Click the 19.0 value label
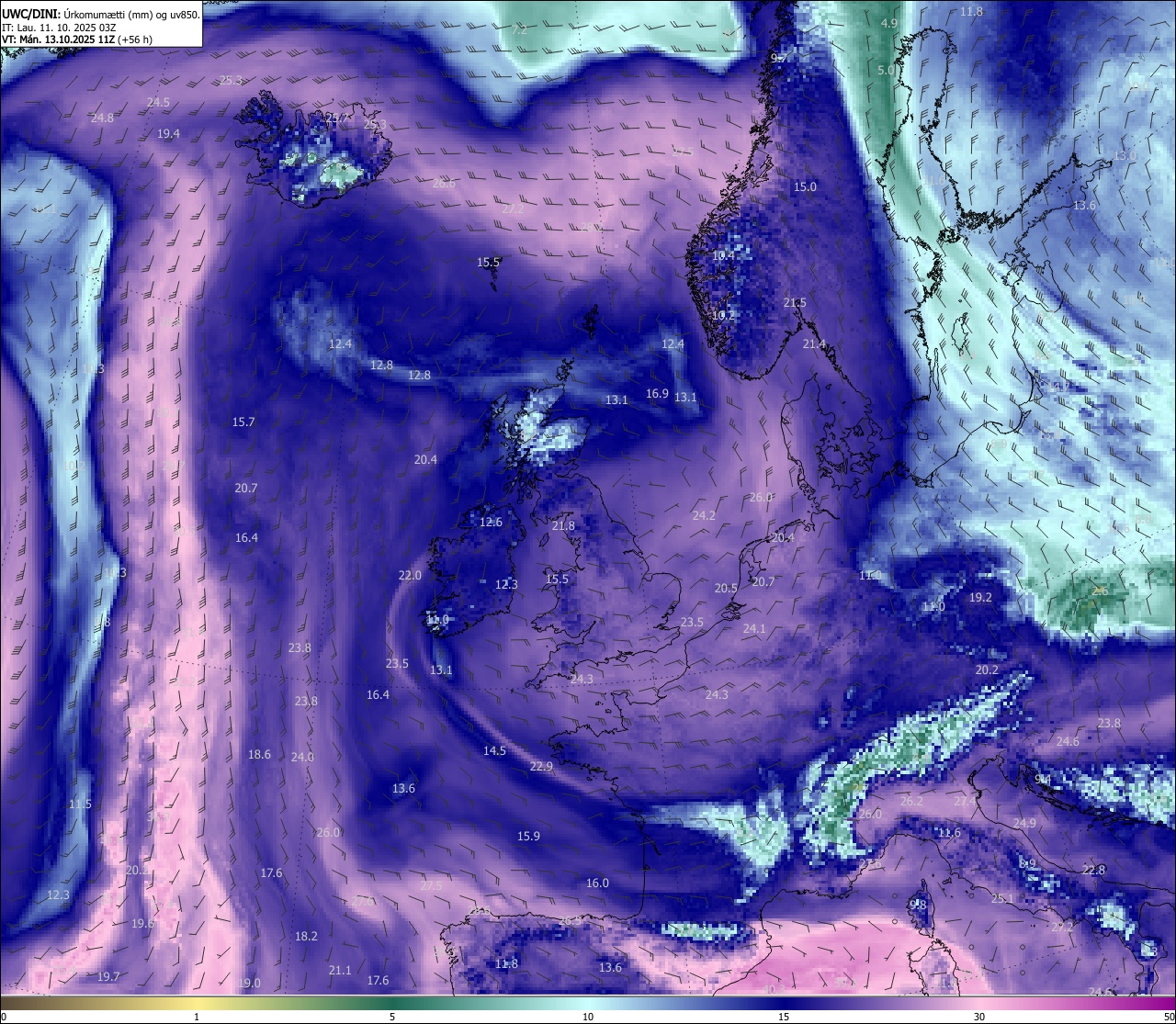This screenshot has height=1024, width=1176. [249, 983]
